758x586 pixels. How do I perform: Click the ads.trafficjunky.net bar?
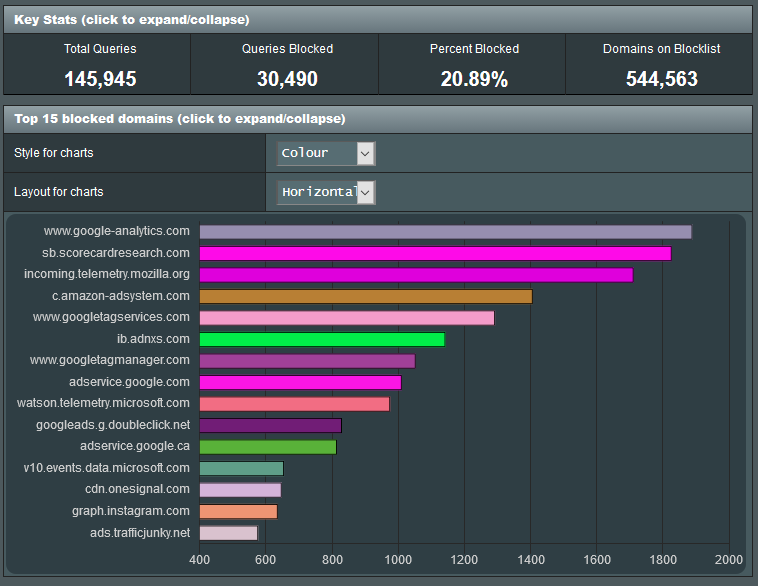(x=228, y=533)
